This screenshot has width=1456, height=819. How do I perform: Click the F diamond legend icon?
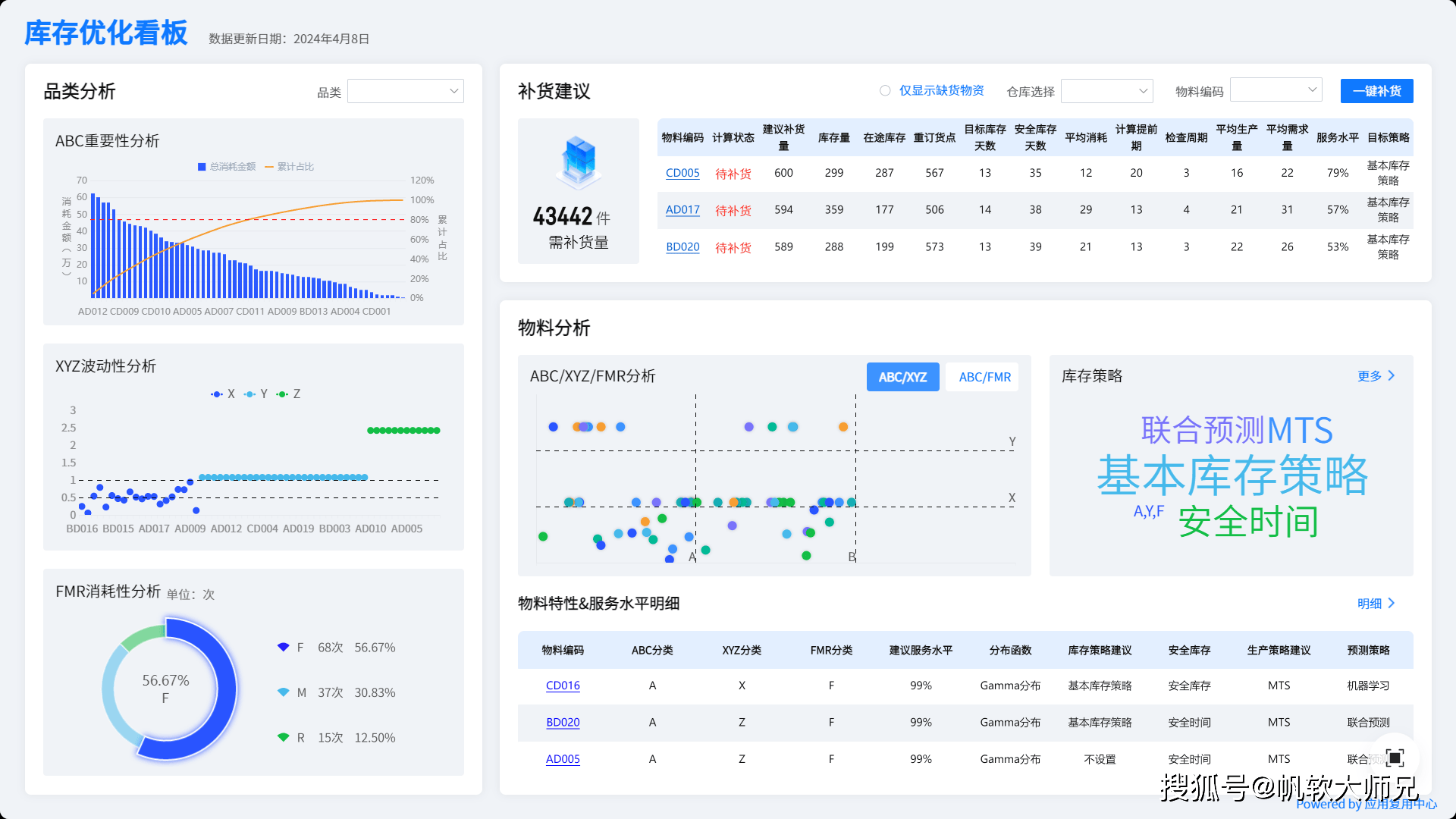(x=284, y=647)
